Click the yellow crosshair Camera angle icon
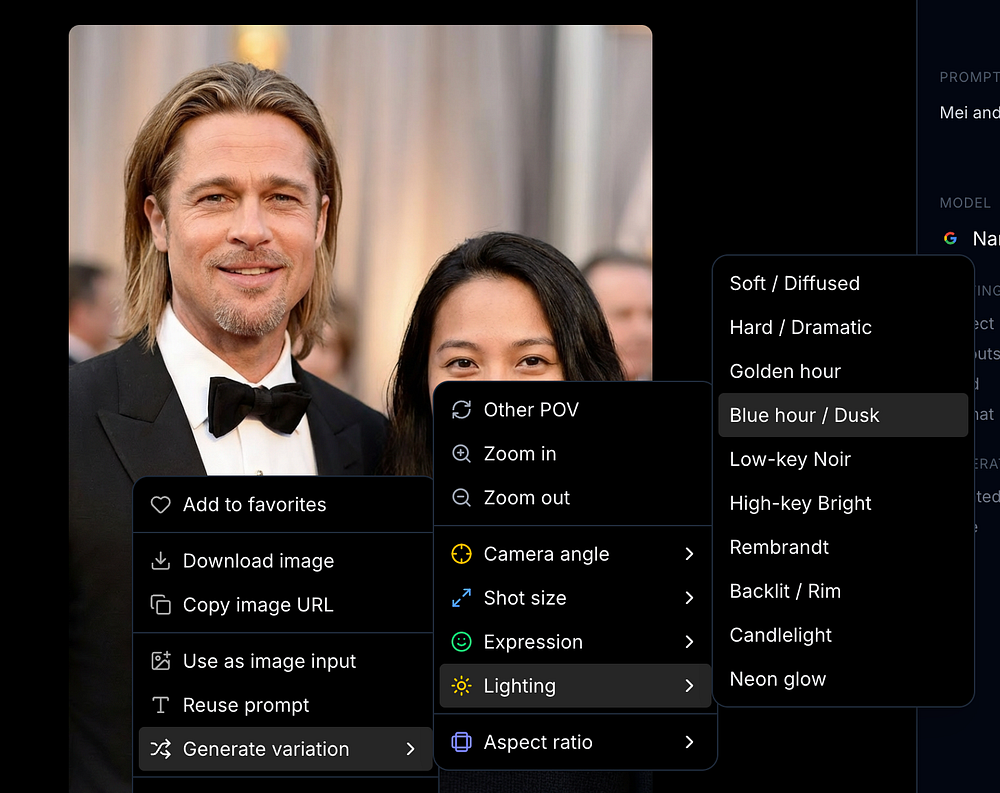The image size is (1000, 793). [462, 554]
